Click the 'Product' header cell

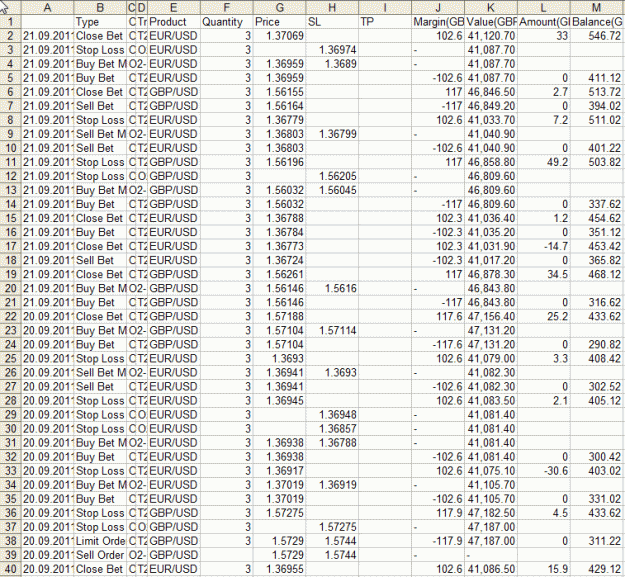click(173, 22)
